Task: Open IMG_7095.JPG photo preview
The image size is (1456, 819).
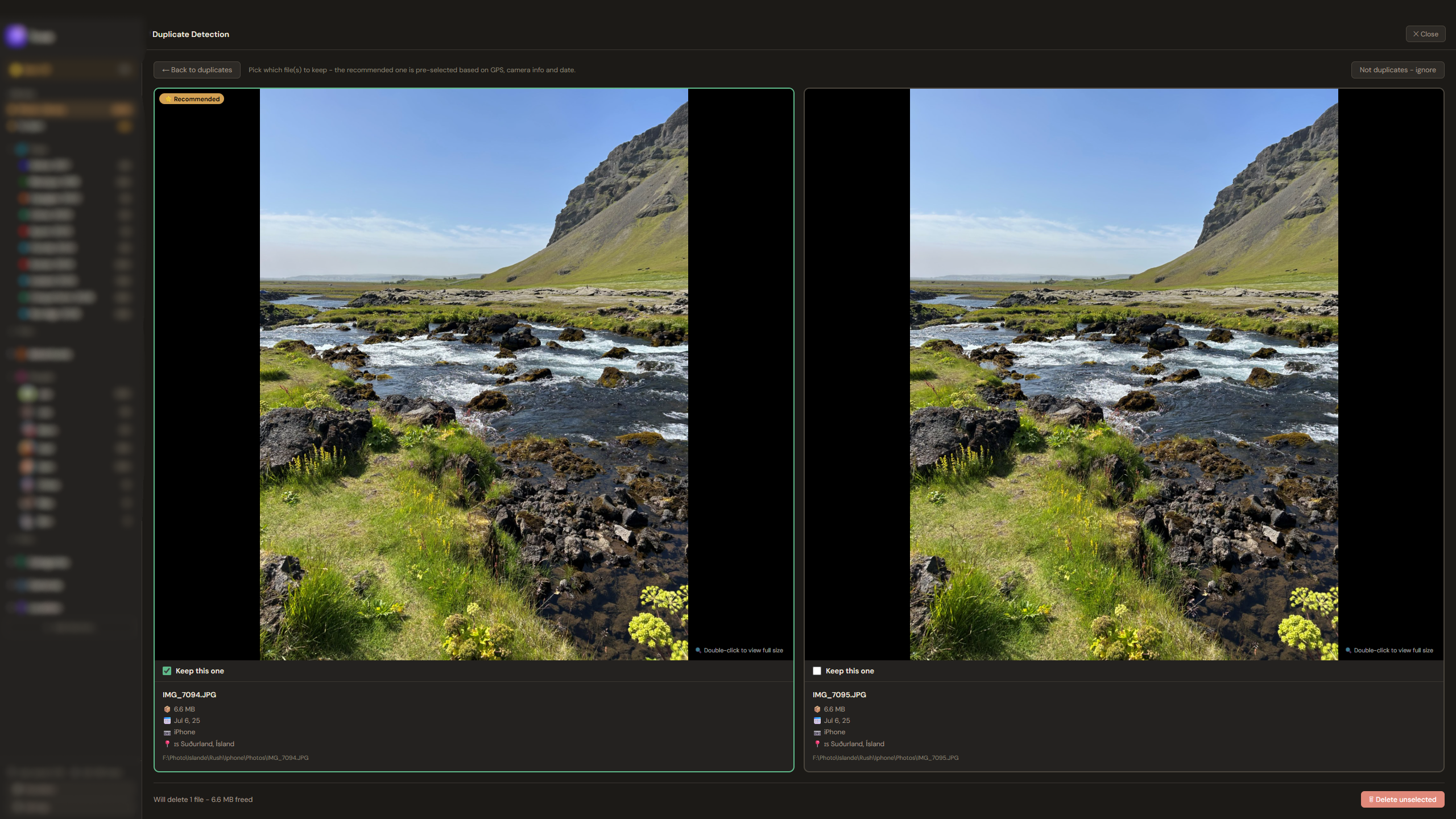Action: tap(1124, 374)
